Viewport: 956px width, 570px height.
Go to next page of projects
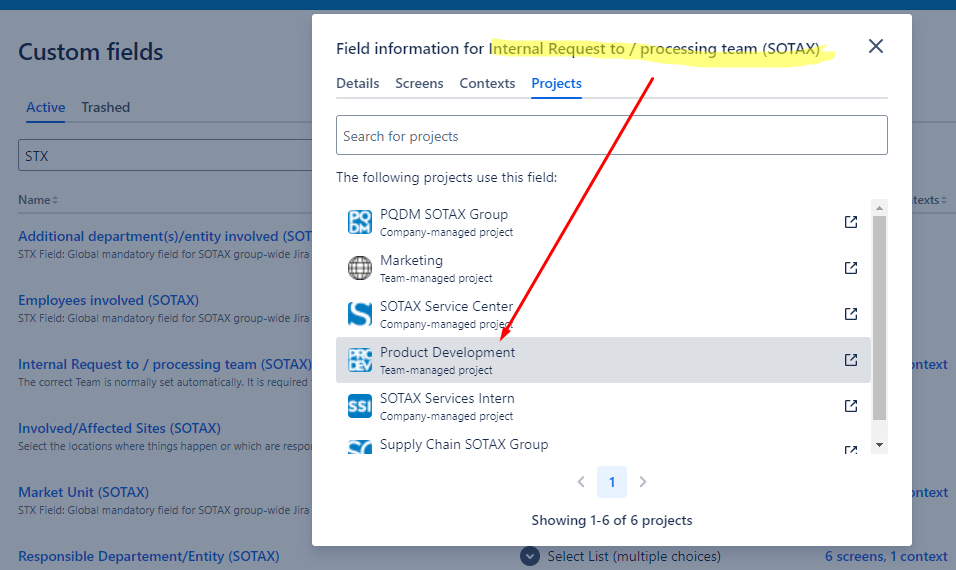click(643, 482)
